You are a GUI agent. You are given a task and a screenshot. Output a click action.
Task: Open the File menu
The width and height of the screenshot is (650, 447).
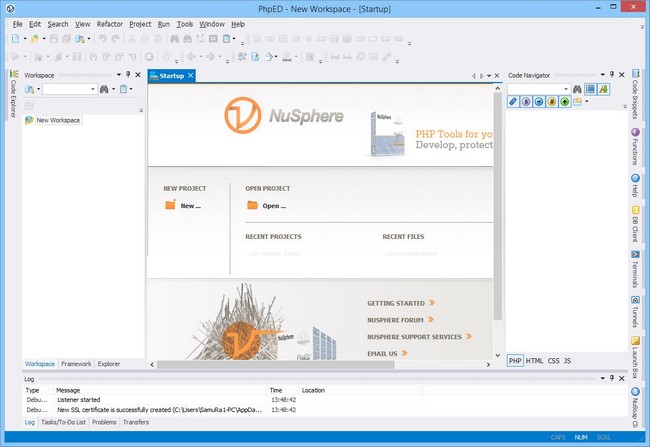click(x=17, y=24)
